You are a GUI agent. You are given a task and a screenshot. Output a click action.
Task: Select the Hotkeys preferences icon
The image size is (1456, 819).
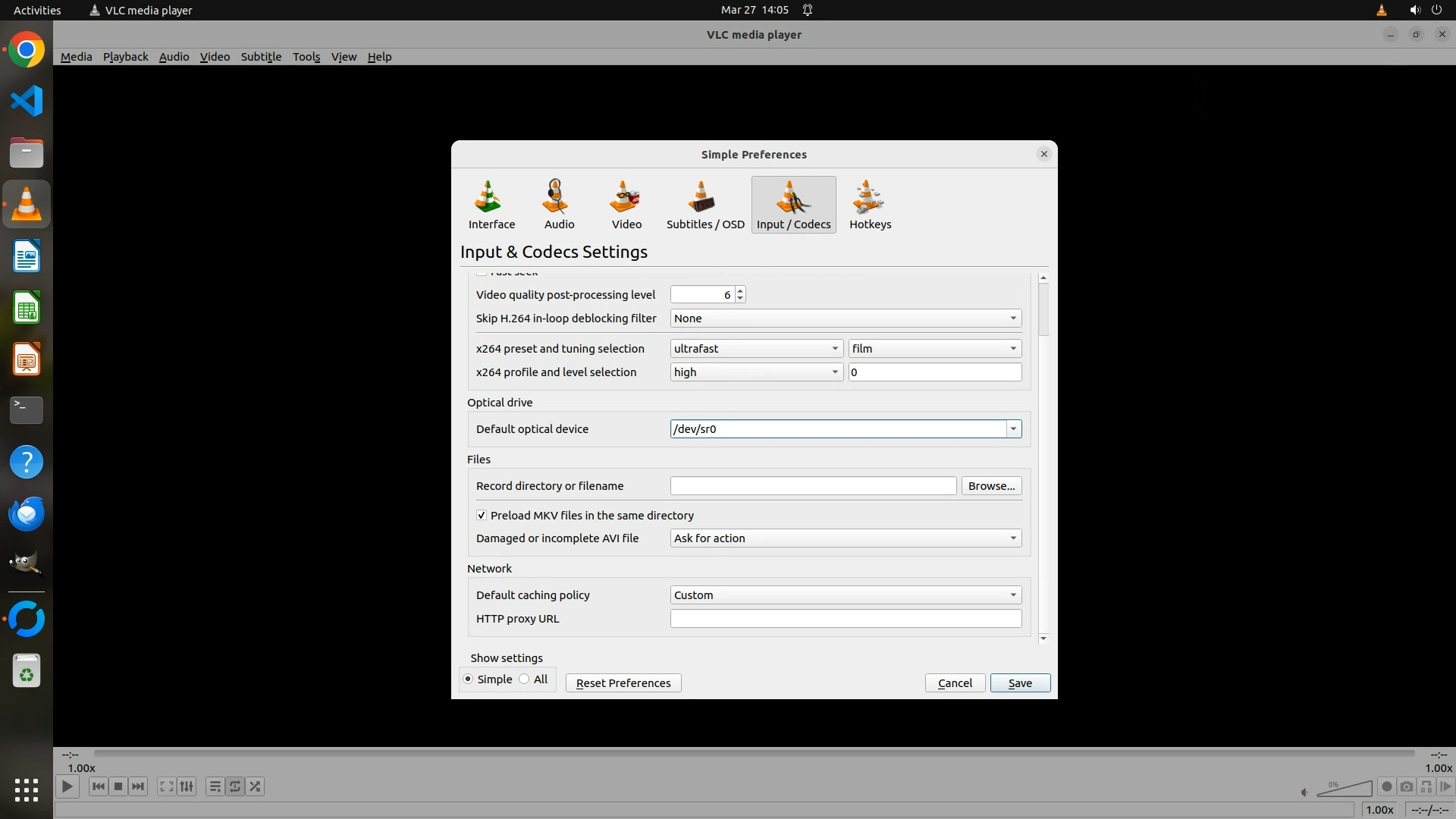point(870,205)
